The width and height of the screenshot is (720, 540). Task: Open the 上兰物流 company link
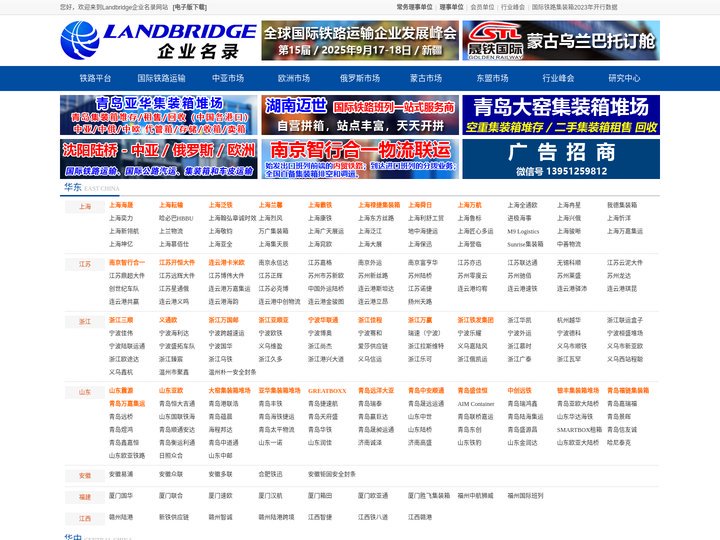[x=171, y=231]
